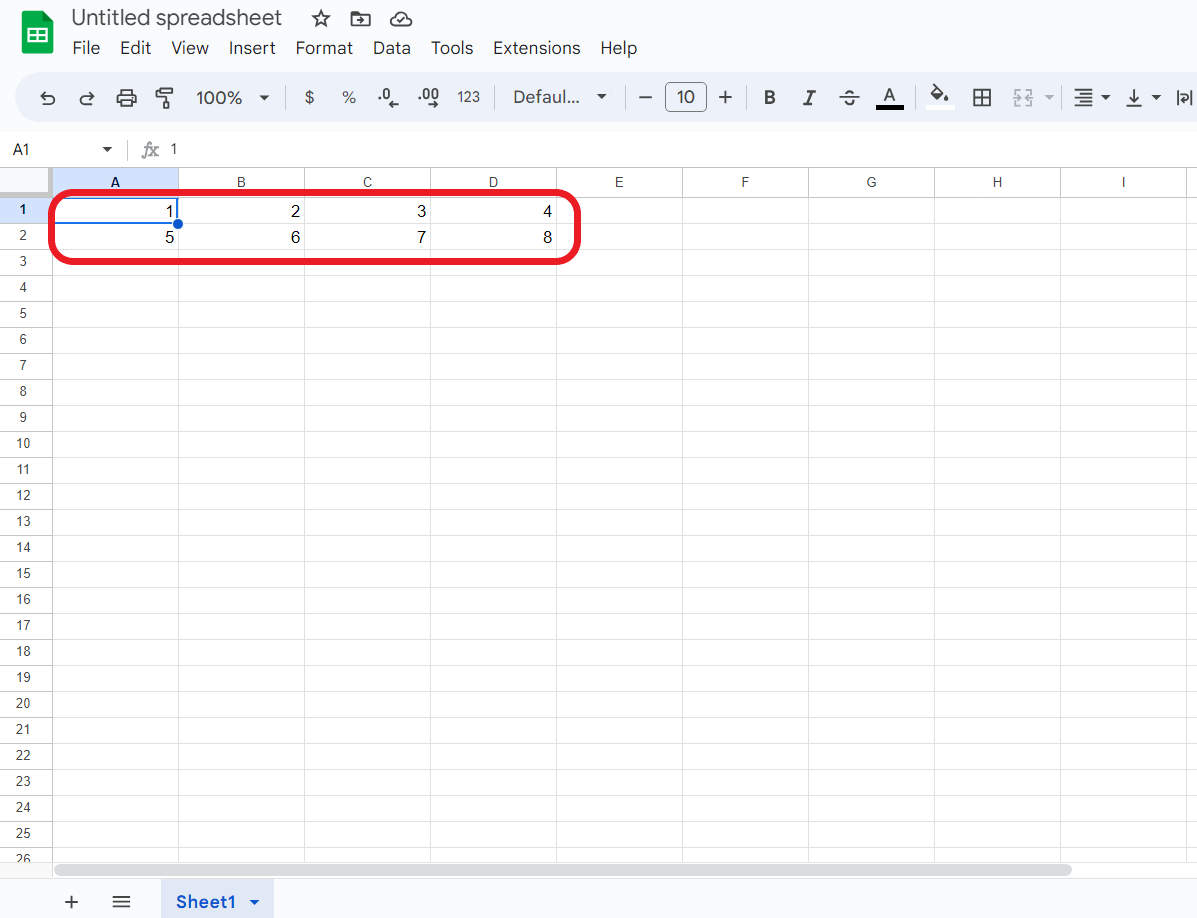Open the Extensions menu
The height and width of the screenshot is (918, 1197).
(x=536, y=47)
